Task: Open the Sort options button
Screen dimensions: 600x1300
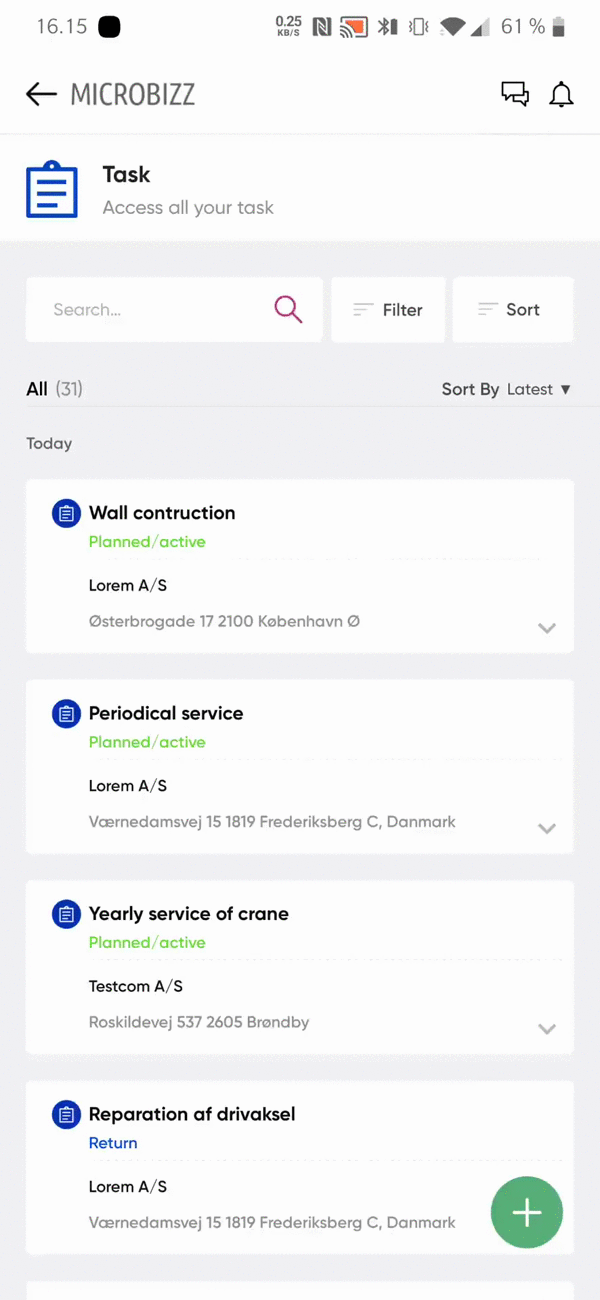Action: tap(512, 310)
